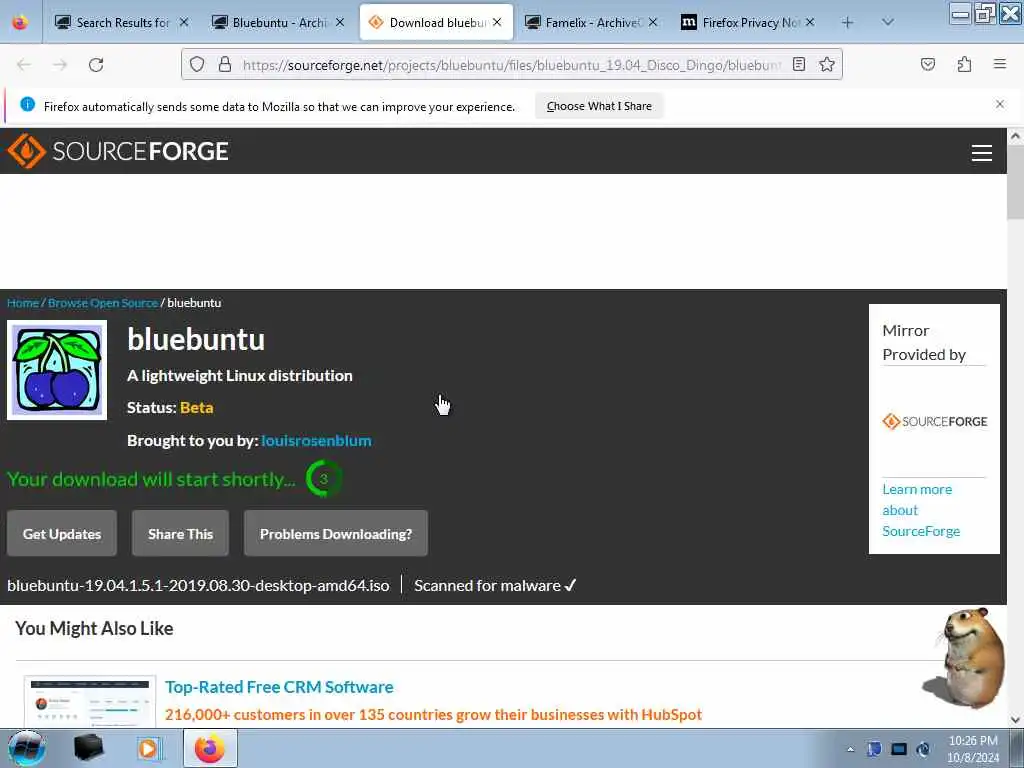Click the network monitor tray icon
This screenshot has height=768, width=1024.
coord(899,749)
